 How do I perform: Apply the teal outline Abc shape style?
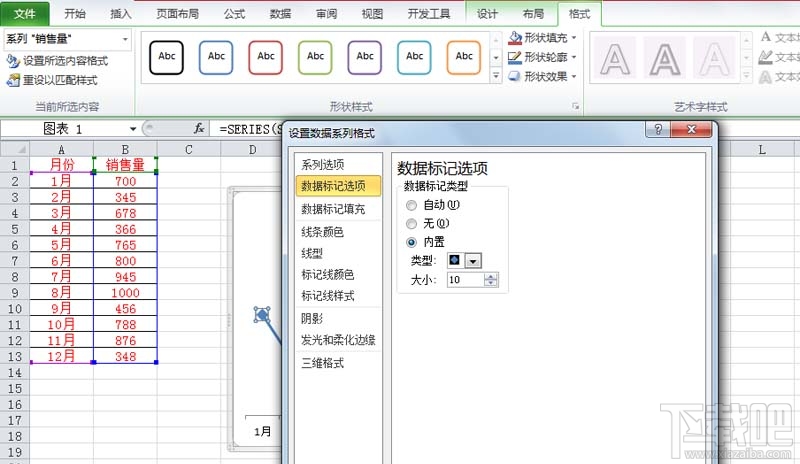[x=414, y=57]
